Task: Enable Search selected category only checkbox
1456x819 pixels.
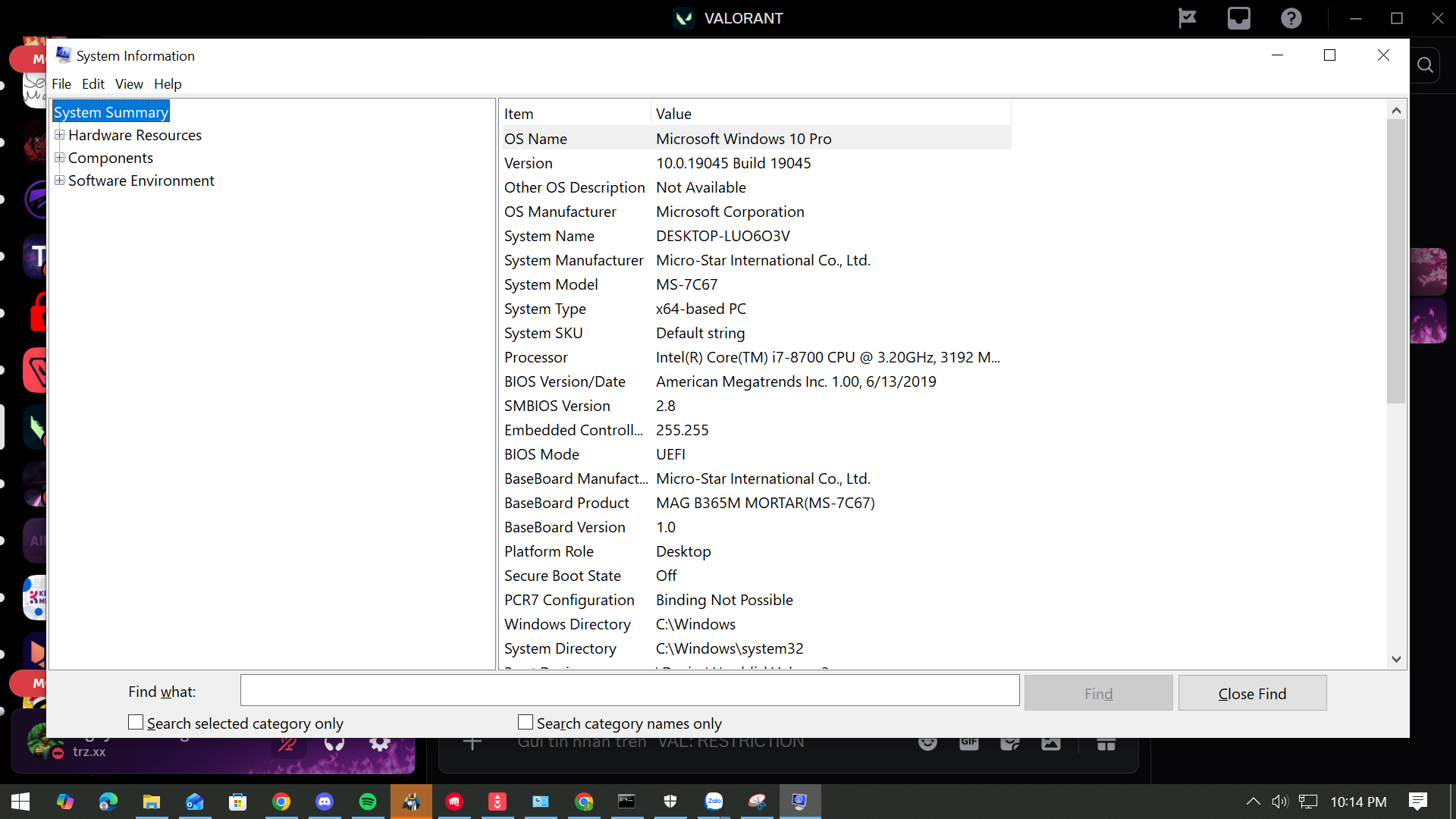Action: (x=136, y=723)
